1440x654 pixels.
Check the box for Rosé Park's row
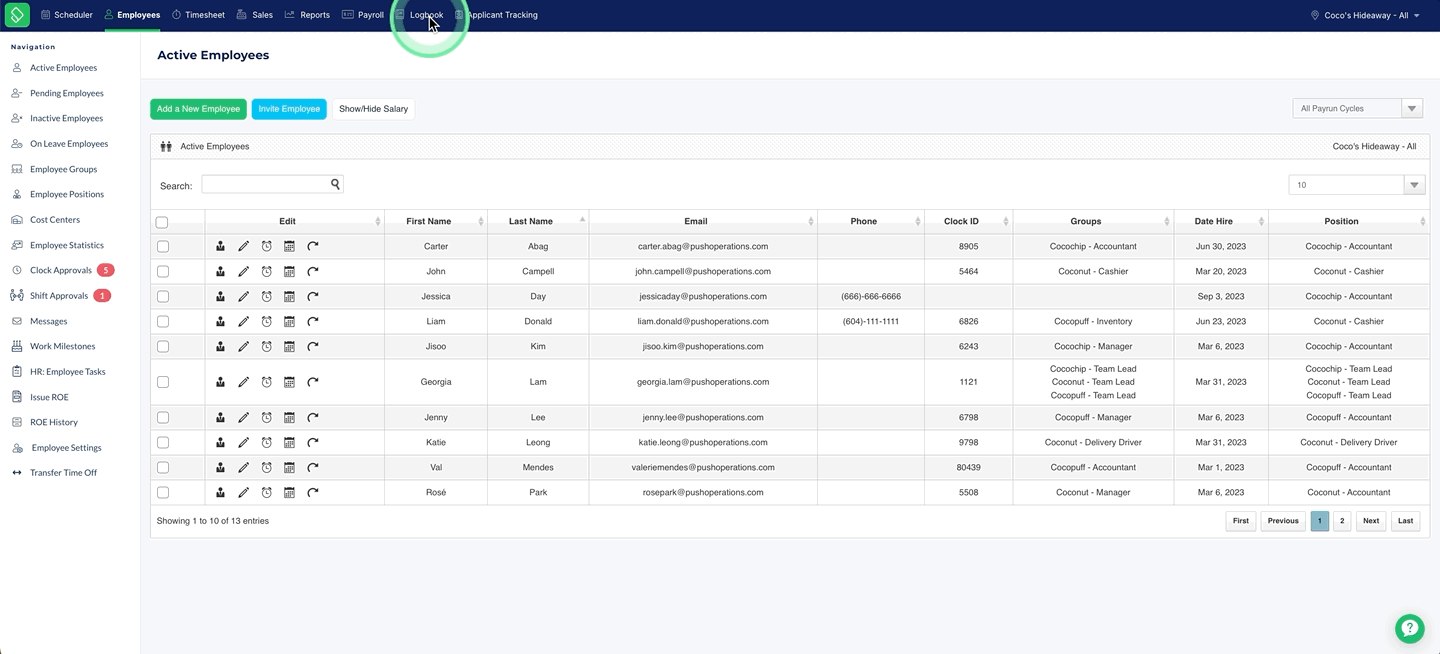click(163, 492)
